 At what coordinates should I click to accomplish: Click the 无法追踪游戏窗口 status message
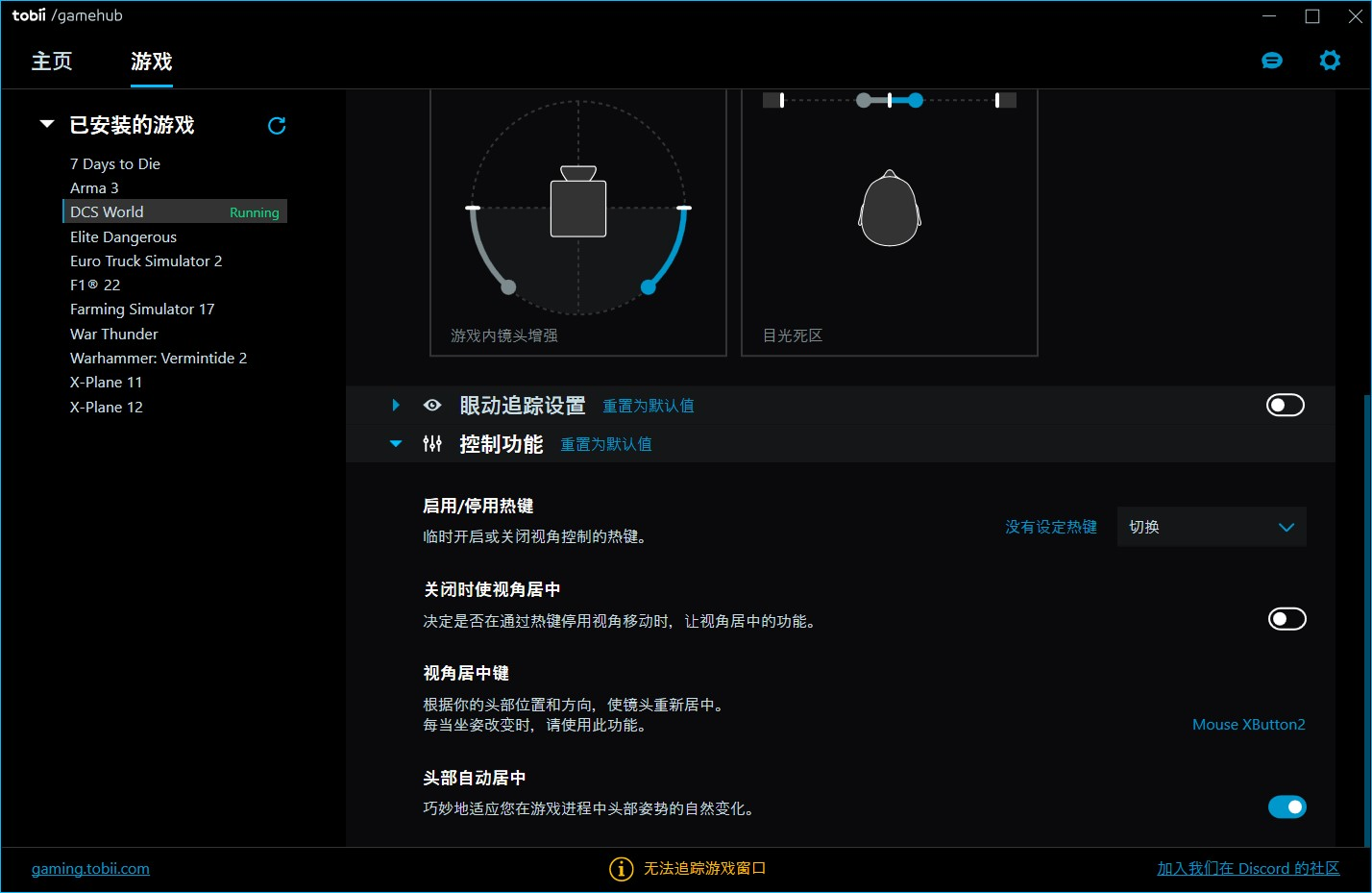(x=704, y=869)
